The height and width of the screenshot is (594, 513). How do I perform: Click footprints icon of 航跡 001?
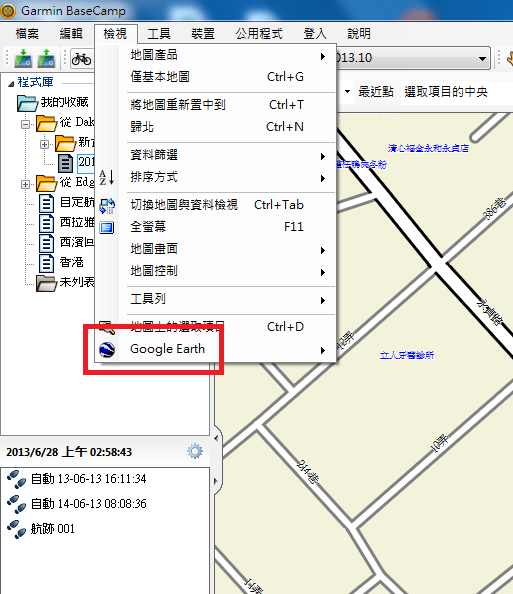pos(16,529)
